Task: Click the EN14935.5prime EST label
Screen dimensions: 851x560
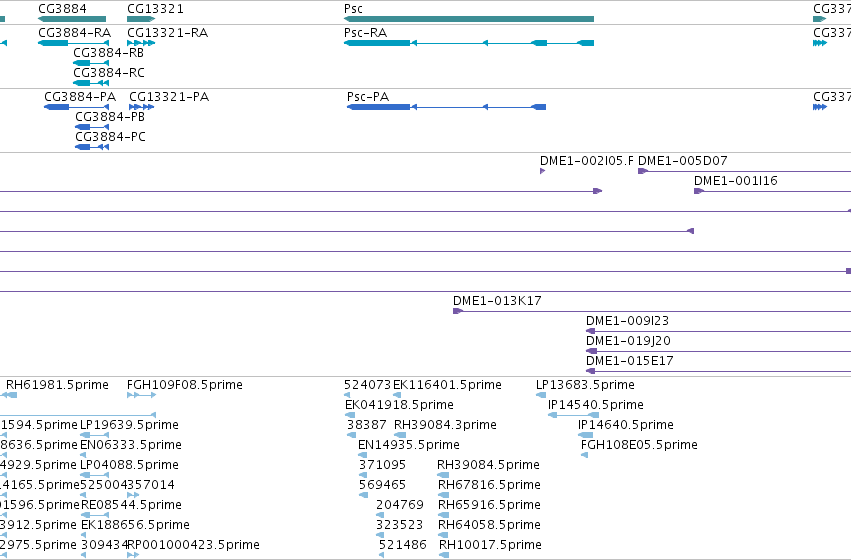Action: [x=409, y=445]
